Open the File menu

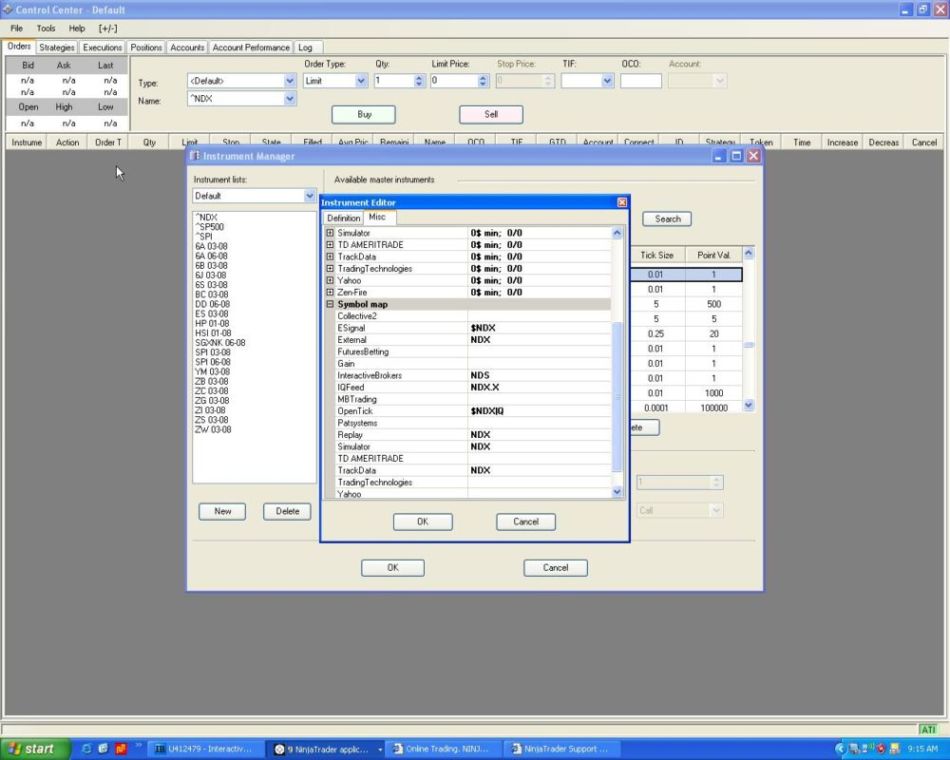(x=16, y=28)
